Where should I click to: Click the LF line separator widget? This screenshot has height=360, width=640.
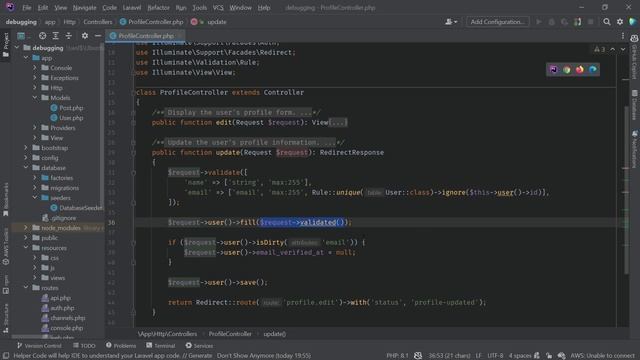[x=478, y=356]
